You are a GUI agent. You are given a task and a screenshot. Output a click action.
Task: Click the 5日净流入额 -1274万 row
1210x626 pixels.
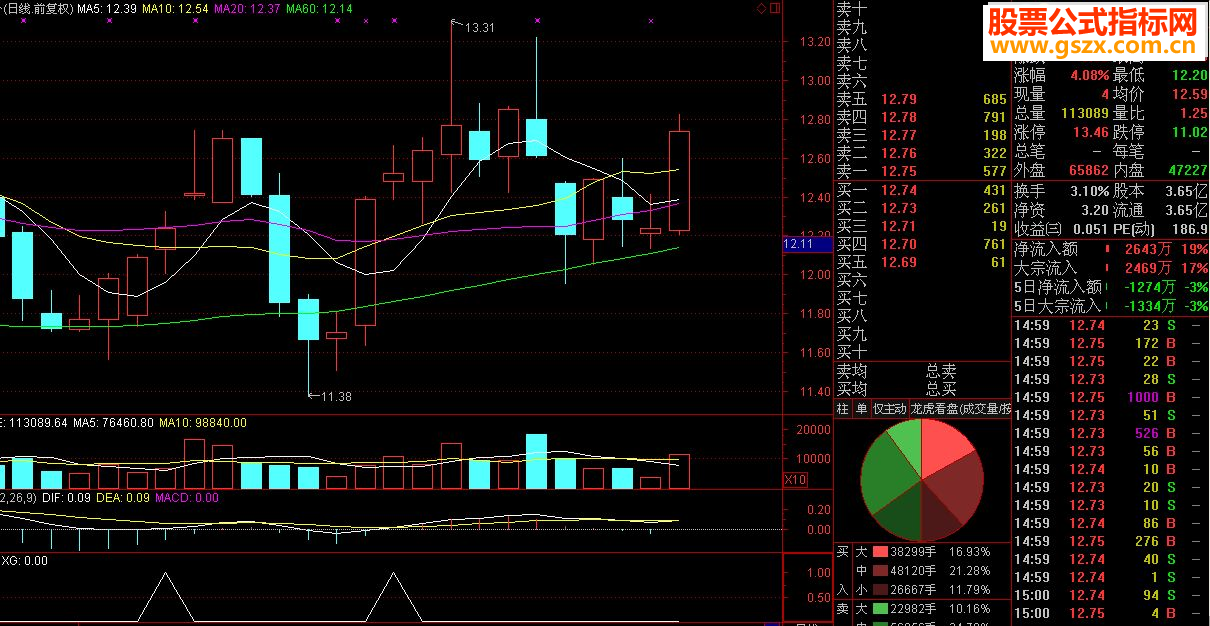[1111, 287]
